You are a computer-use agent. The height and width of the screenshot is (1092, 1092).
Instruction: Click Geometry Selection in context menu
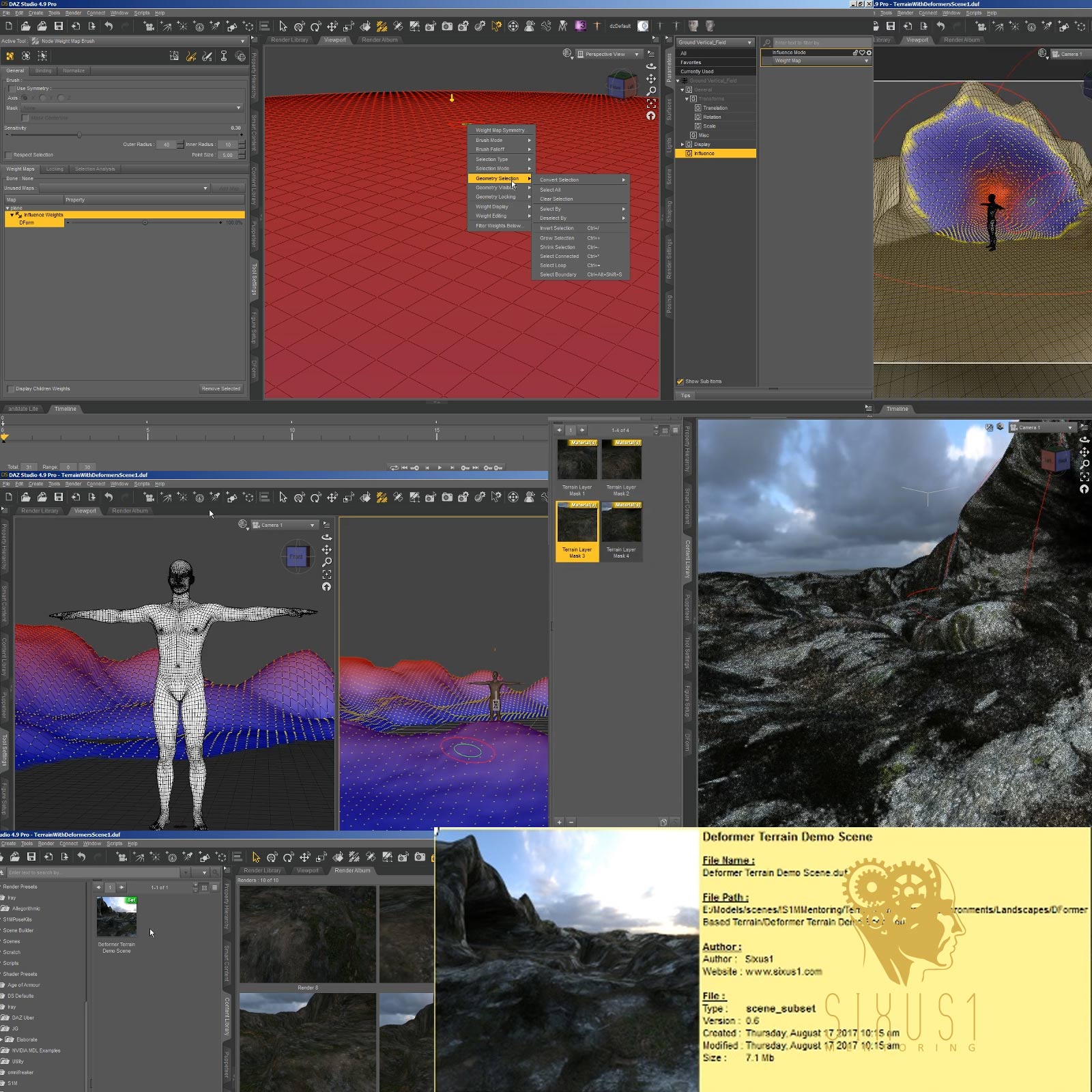coord(500,178)
